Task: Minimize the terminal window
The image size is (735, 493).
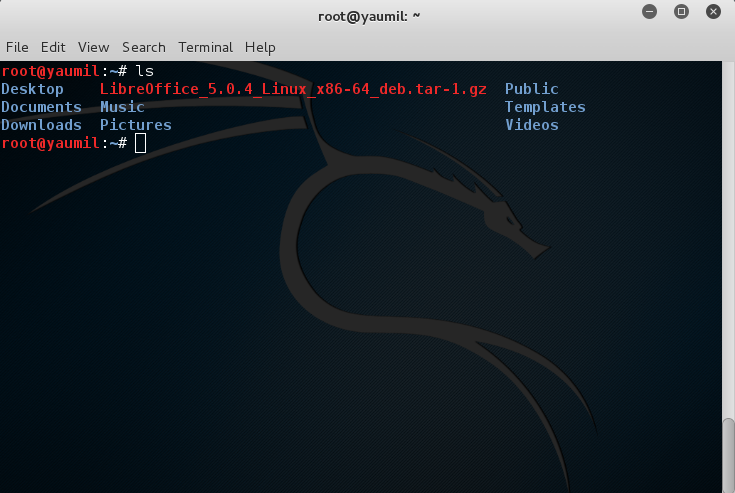Action: pyautogui.click(x=649, y=12)
